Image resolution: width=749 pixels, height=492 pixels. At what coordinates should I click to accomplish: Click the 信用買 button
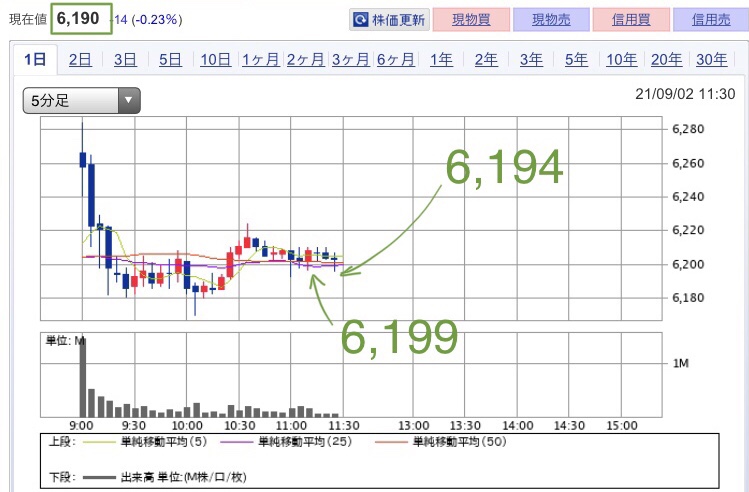pyautogui.click(x=631, y=20)
